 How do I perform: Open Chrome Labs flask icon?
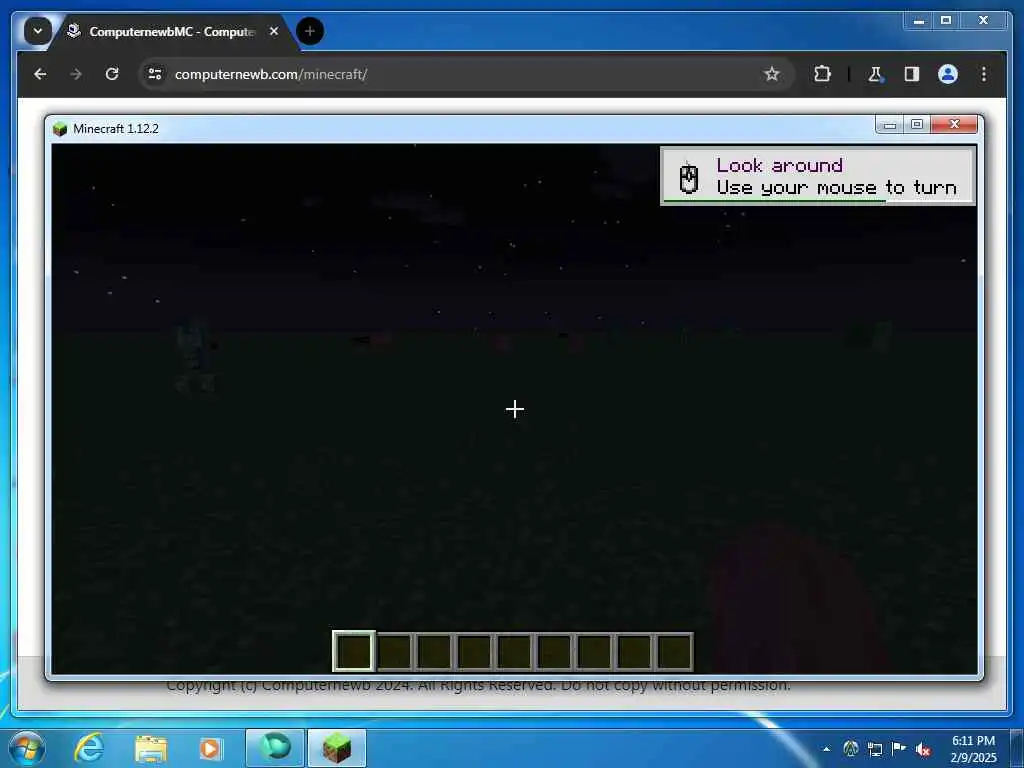click(x=875, y=74)
